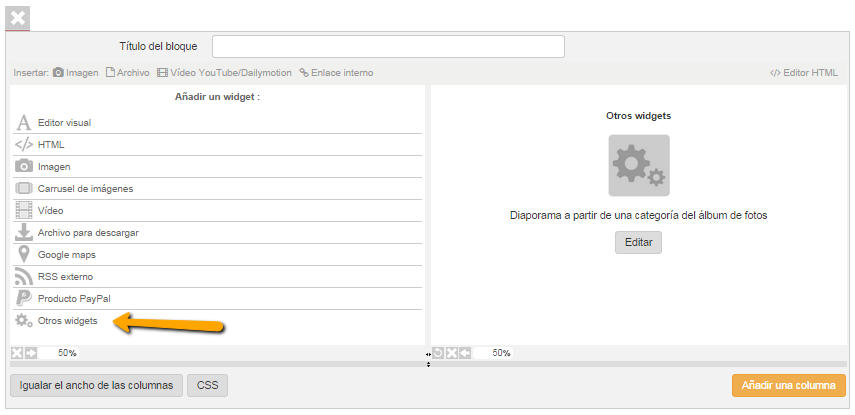Move left column right with arrow icon
This screenshot has width=855, height=415.
click(31, 353)
